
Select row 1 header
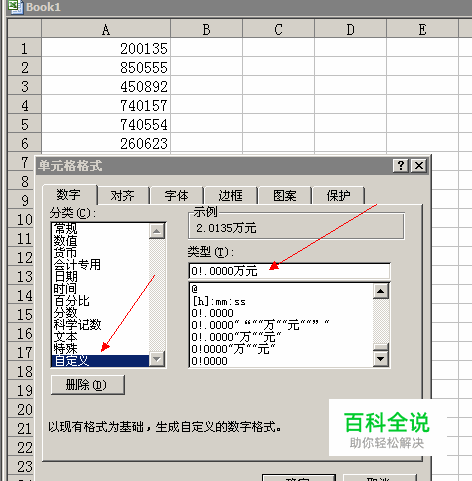[x=24, y=48]
